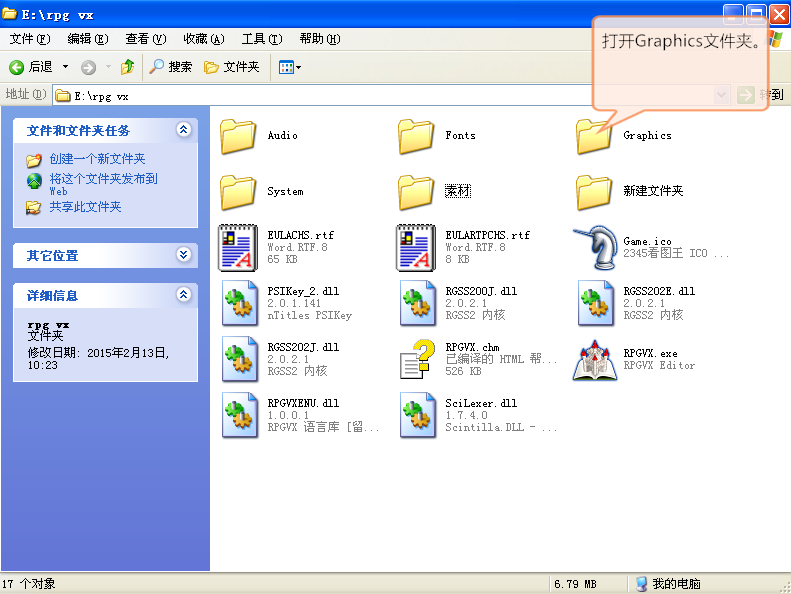This screenshot has height=594, width=791.
Task: Open the Audio folder icon
Action: tap(238, 136)
